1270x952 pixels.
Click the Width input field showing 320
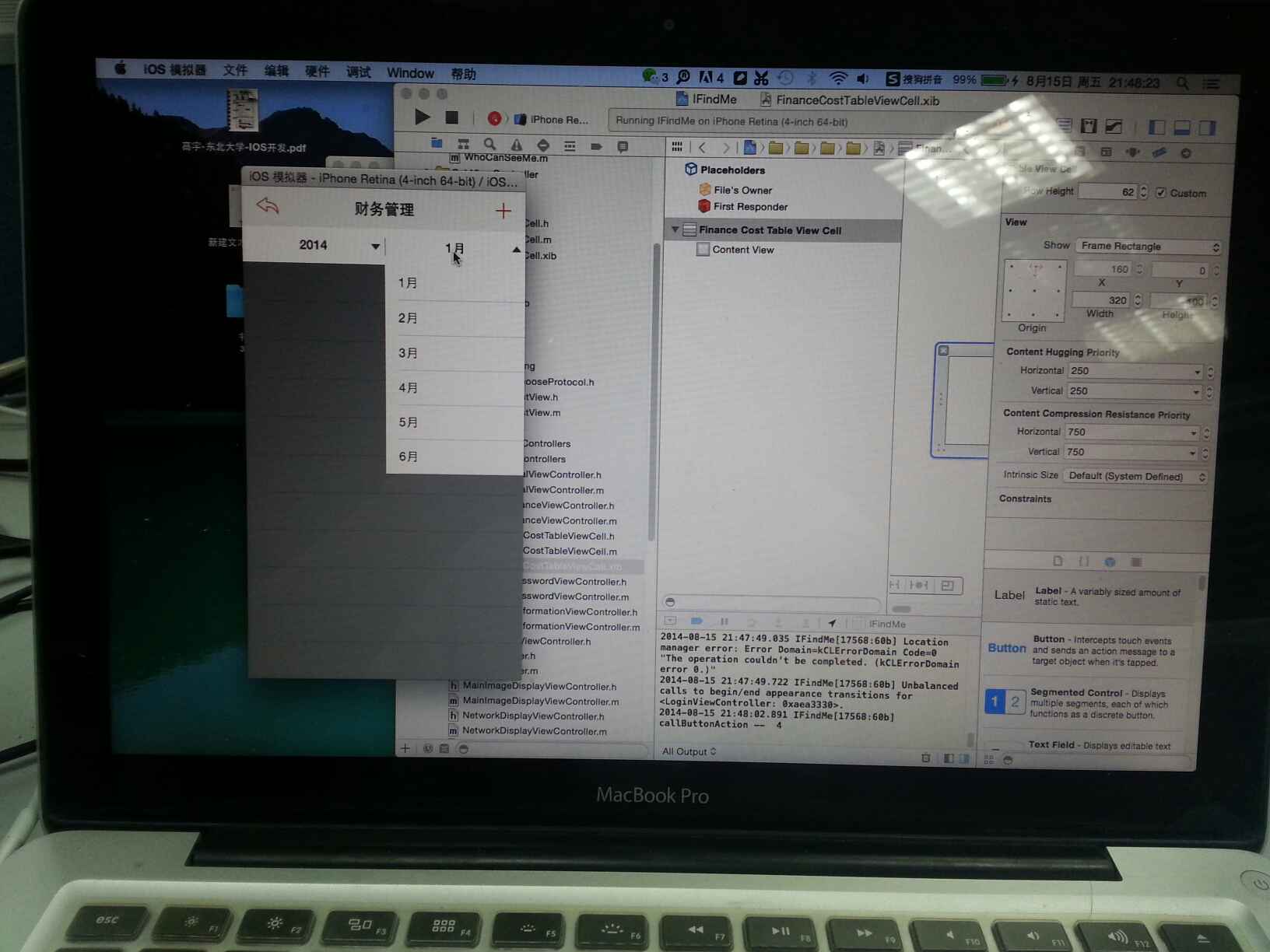(1103, 300)
